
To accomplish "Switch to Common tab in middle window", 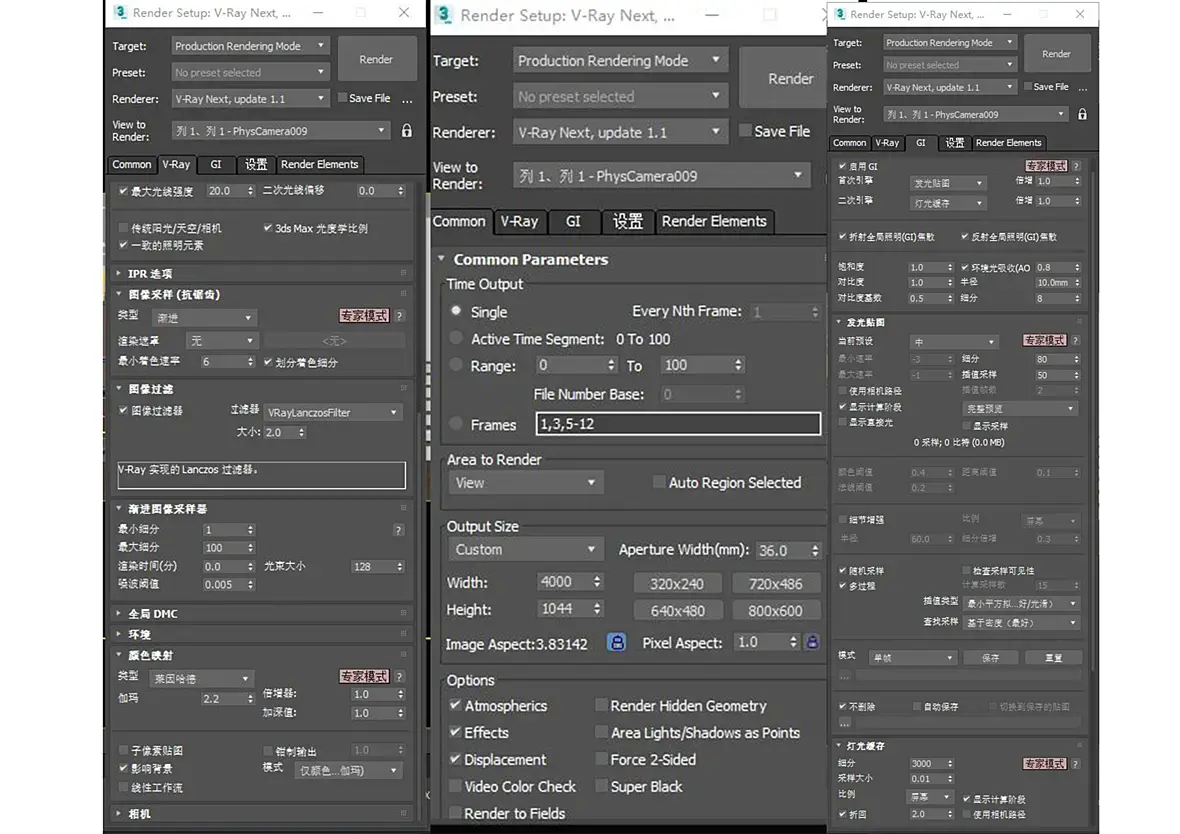I will 459,221.
